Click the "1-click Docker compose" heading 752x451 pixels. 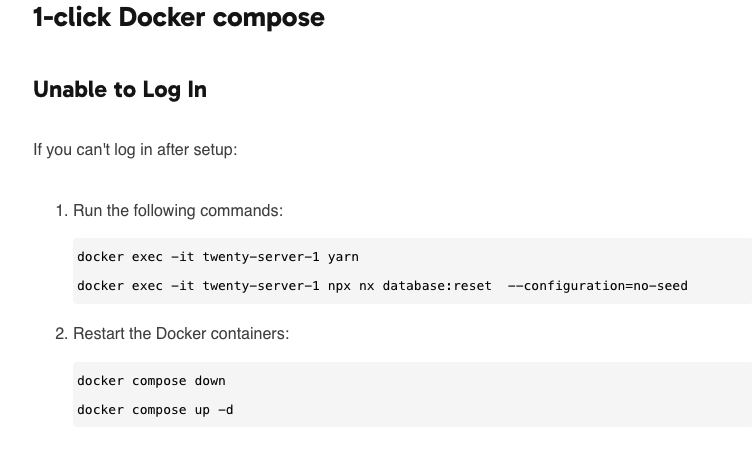[179, 17]
